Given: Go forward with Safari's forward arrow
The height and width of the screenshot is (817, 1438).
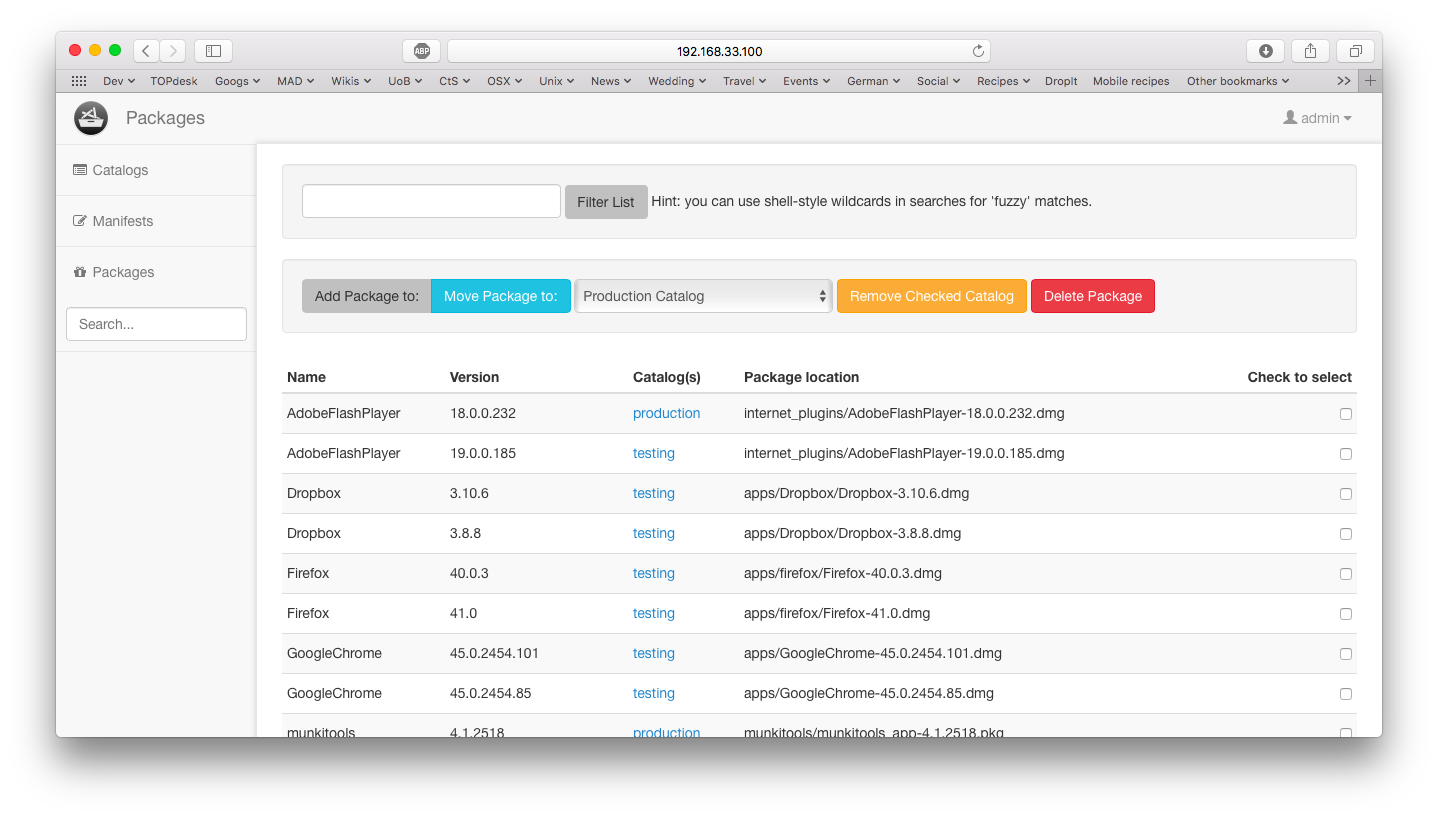Looking at the screenshot, I should coord(173,51).
